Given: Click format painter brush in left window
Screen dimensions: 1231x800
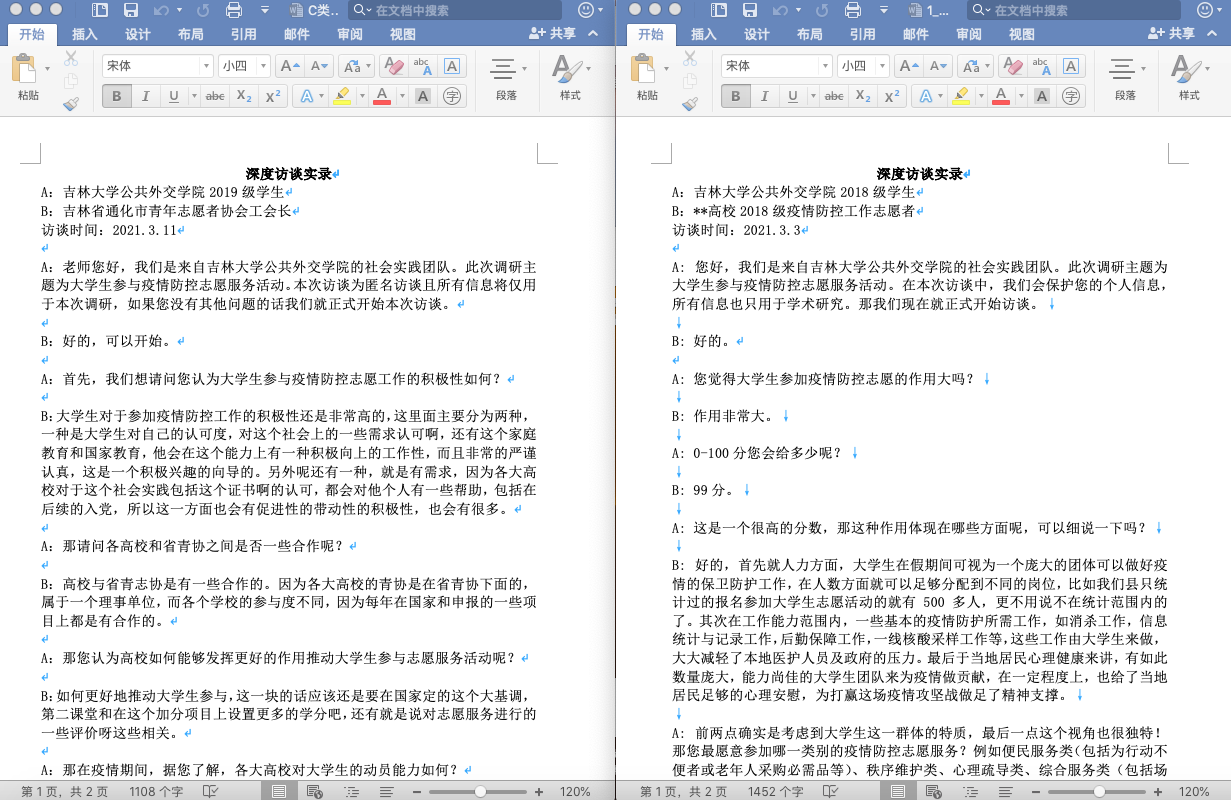Looking at the screenshot, I should tap(71, 104).
